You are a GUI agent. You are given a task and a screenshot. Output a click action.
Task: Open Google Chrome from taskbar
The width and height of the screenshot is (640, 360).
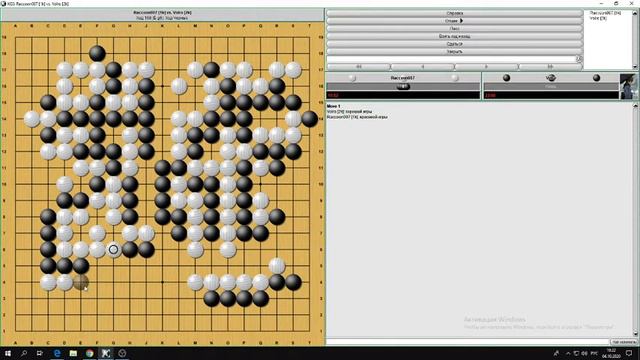[89, 353]
